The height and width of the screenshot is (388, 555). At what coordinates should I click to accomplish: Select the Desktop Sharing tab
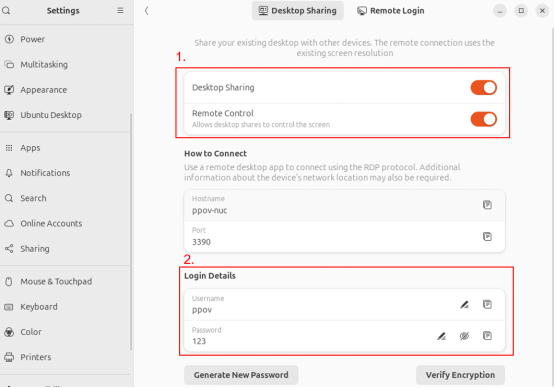[298, 11]
